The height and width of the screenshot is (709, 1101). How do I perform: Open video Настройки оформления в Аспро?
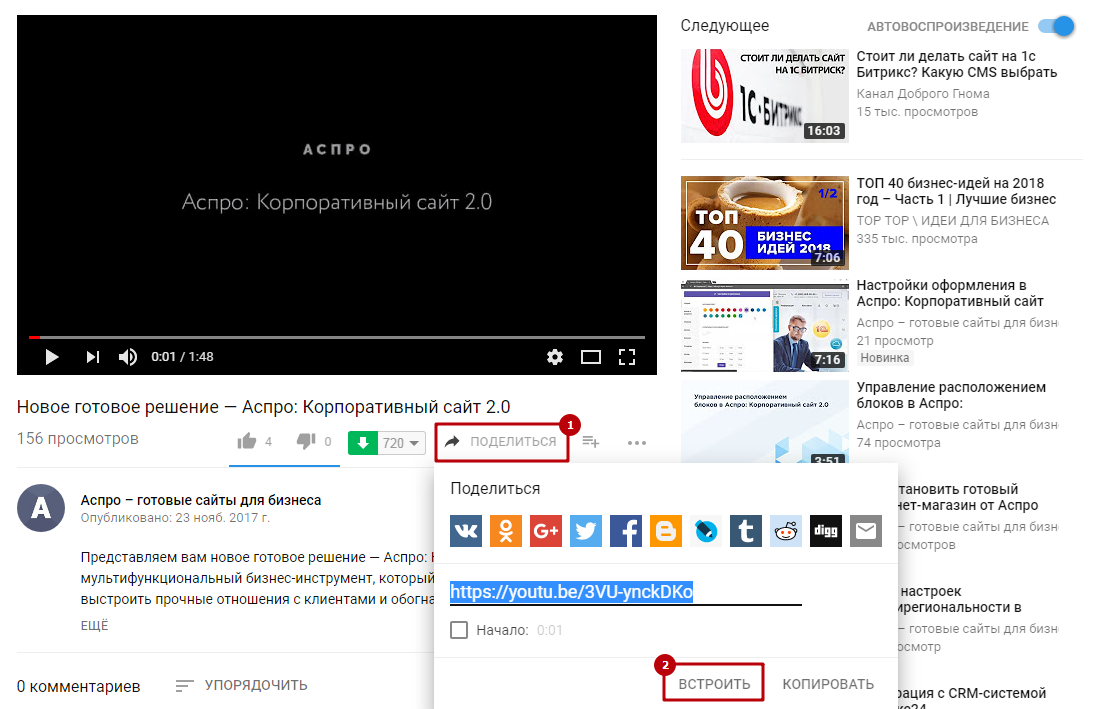(950, 293)
